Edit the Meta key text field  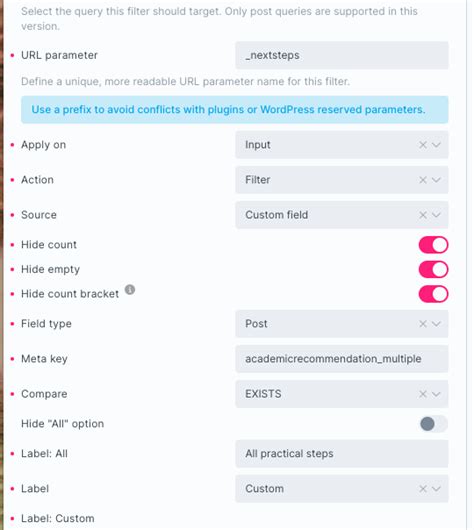point(342,359)
